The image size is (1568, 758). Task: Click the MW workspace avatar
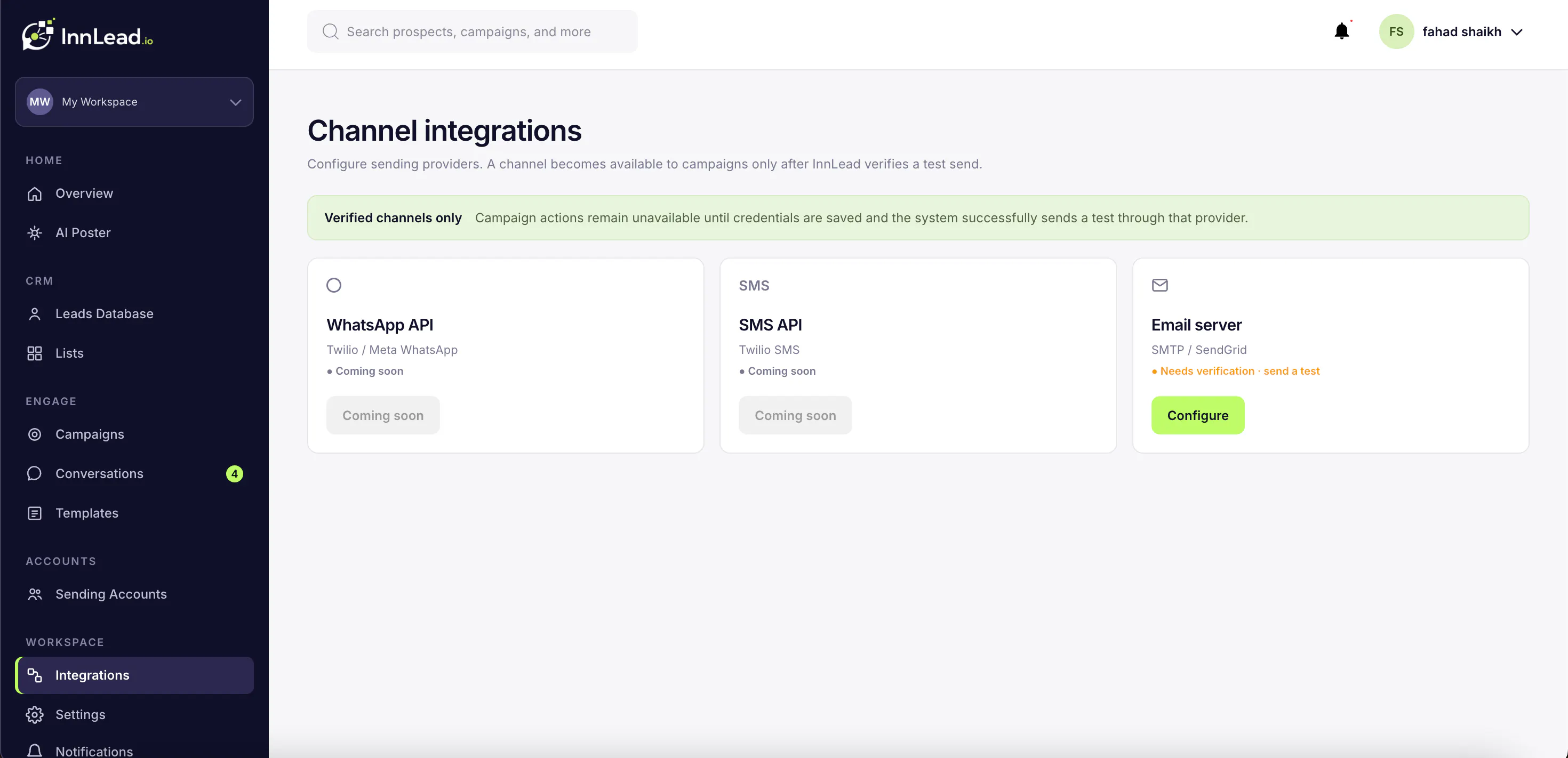click(40, 102)
